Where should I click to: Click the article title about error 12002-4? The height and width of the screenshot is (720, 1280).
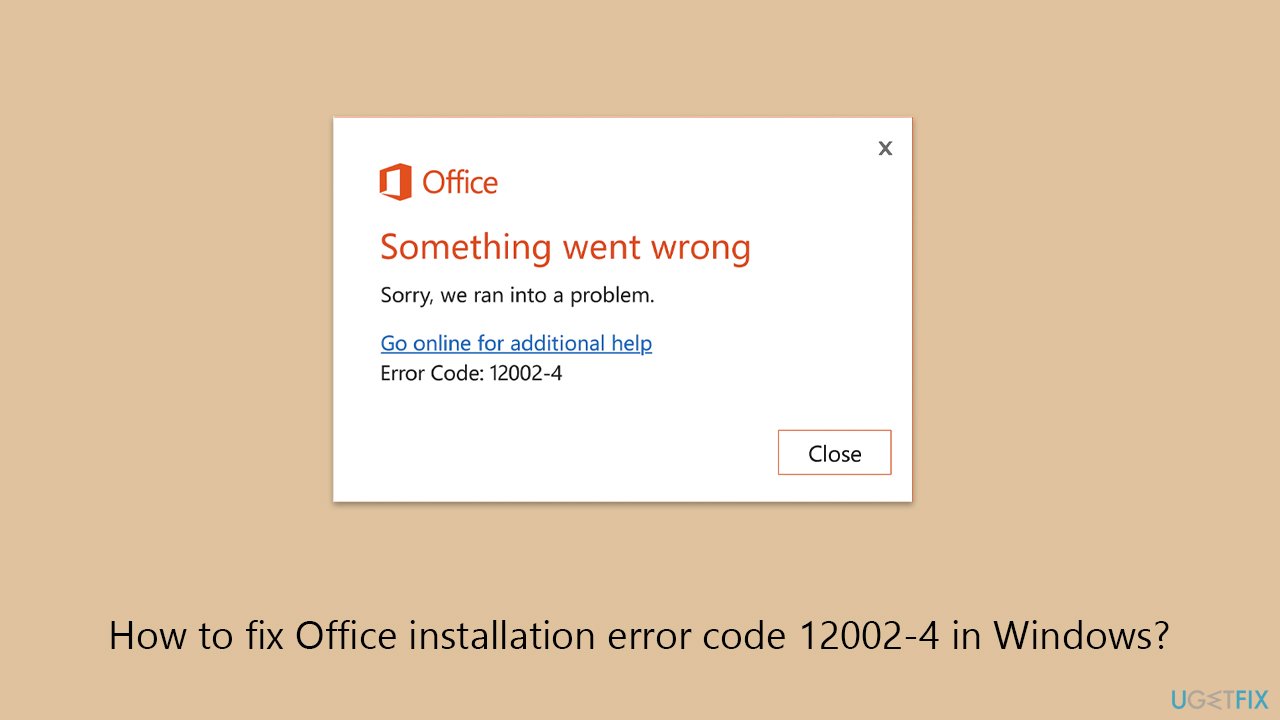[x=640, y=636]
